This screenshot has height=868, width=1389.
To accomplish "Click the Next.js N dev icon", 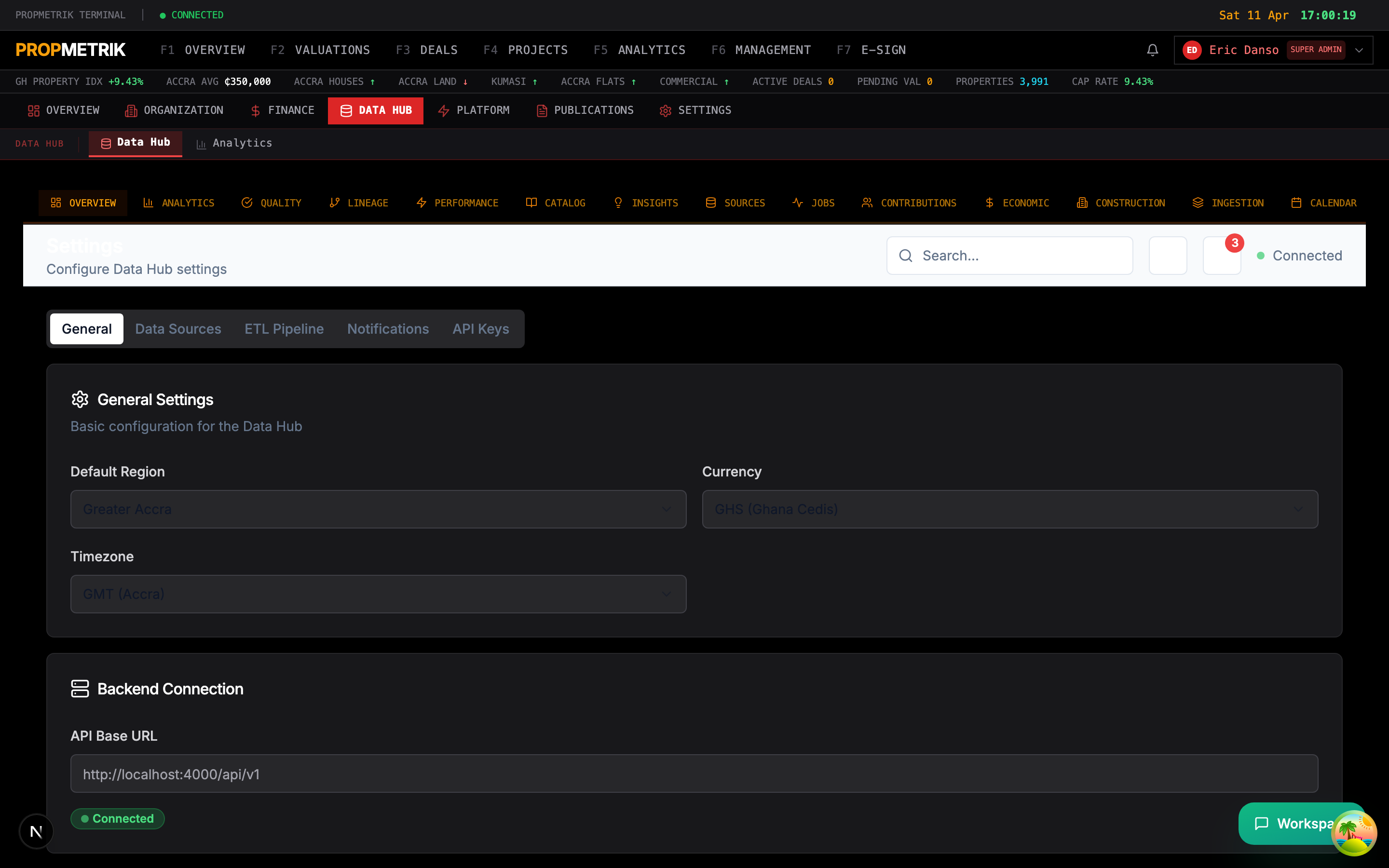I will point(36,831).
